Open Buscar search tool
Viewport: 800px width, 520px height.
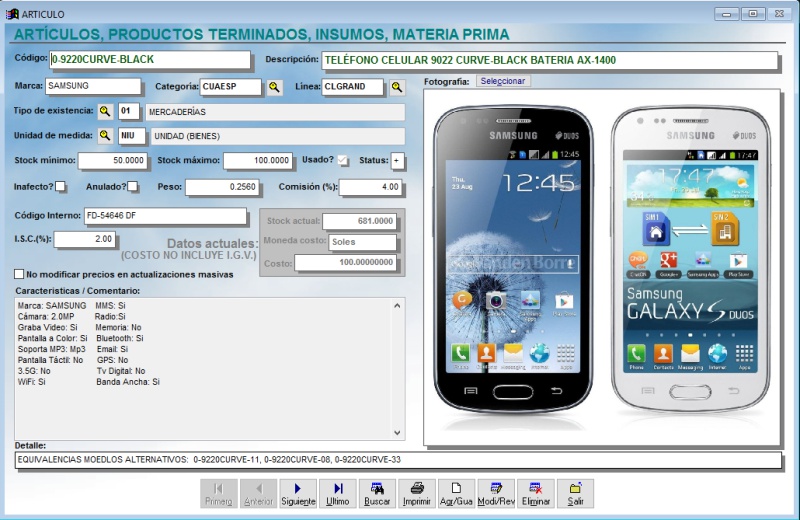pos(377,493)
